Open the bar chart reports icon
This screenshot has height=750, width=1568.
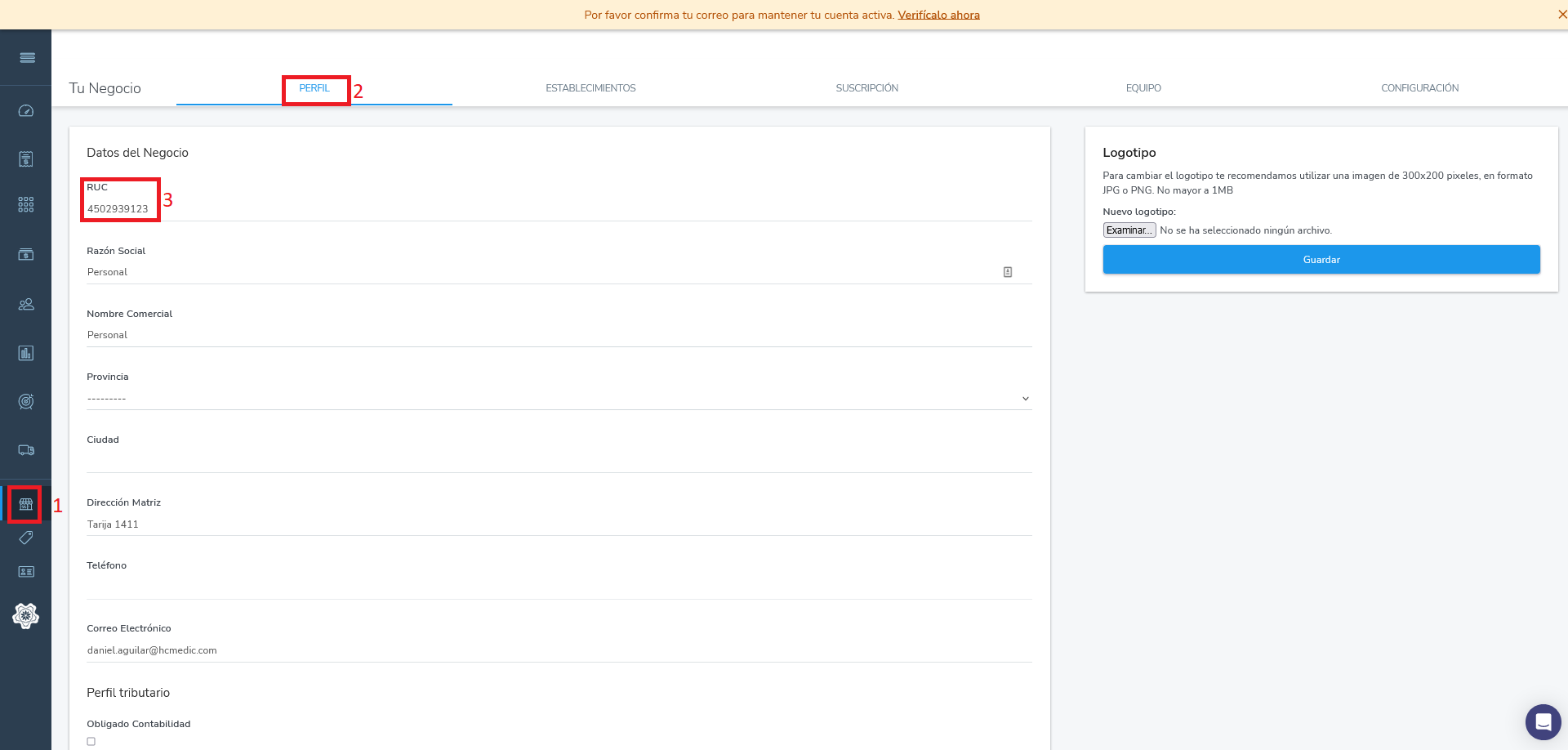point(26,353)
